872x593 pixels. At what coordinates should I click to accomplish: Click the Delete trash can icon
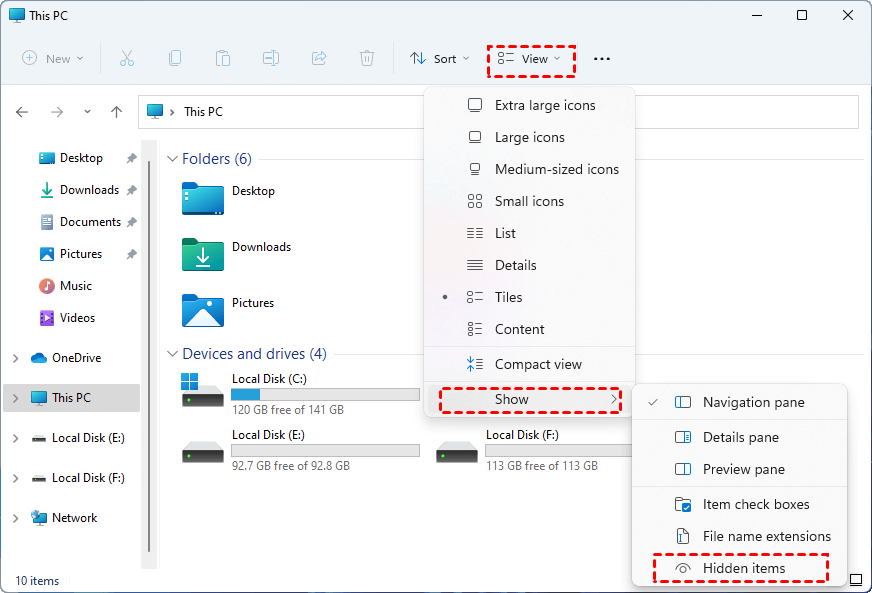coord(366,58)
